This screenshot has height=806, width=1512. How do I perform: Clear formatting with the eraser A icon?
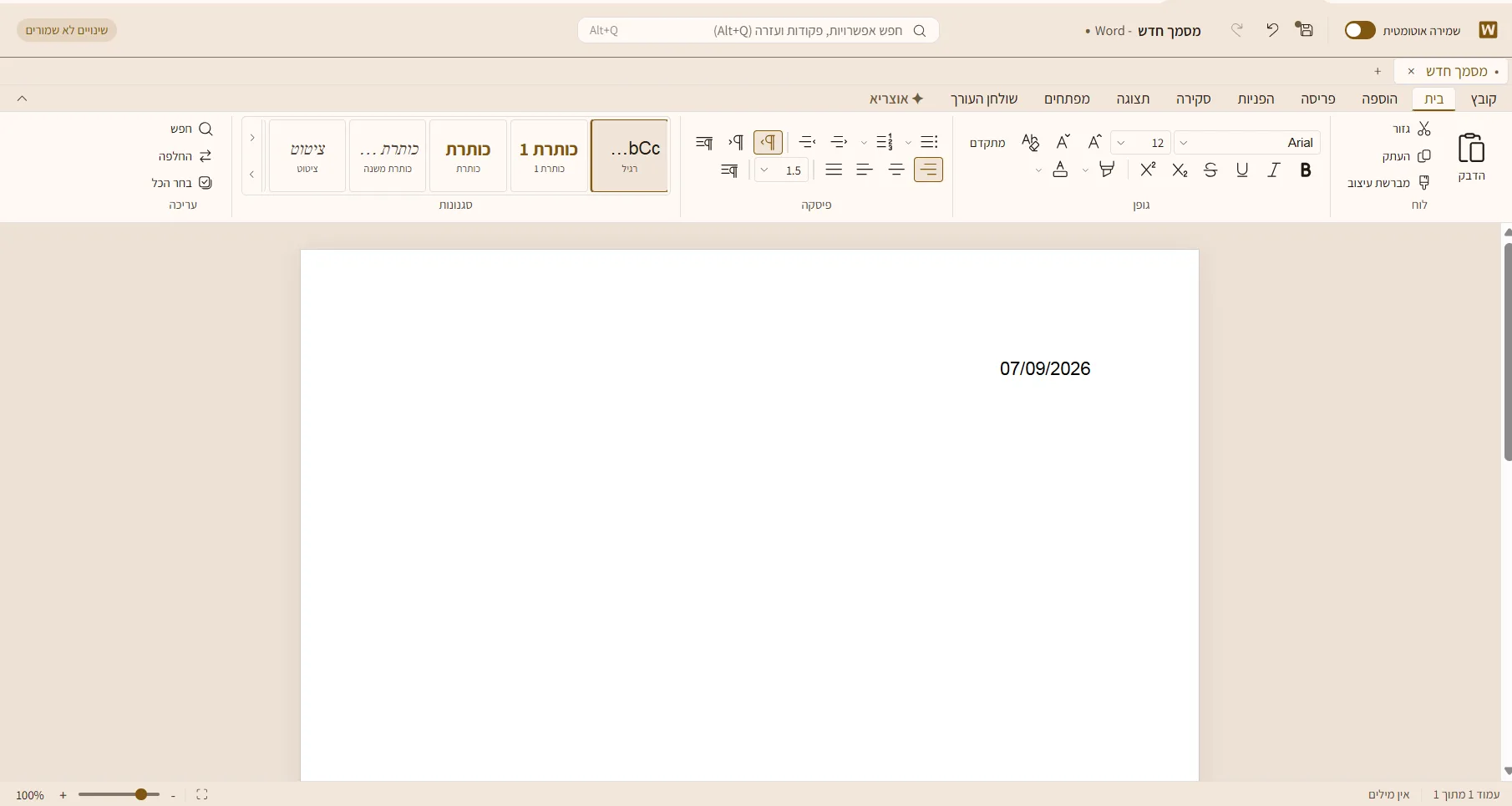[x=1031, y=142]
